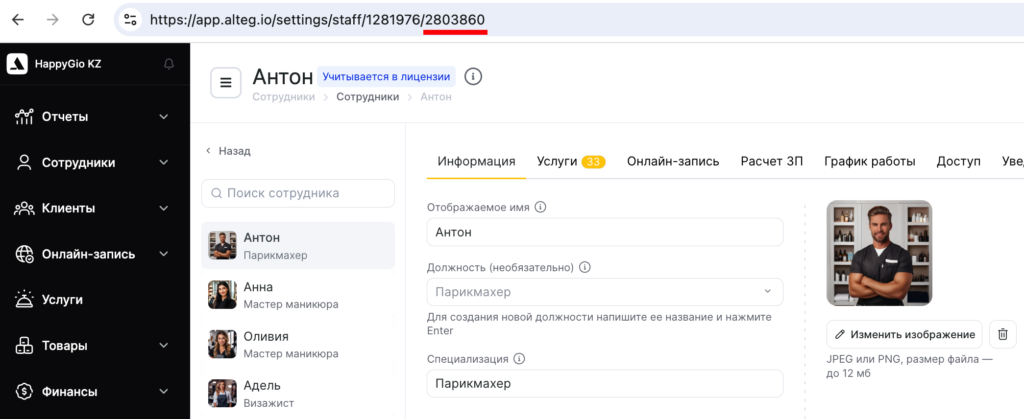Click the HappyGio KZ logo icon
The width and height of the screenshot is (1024, 419).
pos(17,65)
